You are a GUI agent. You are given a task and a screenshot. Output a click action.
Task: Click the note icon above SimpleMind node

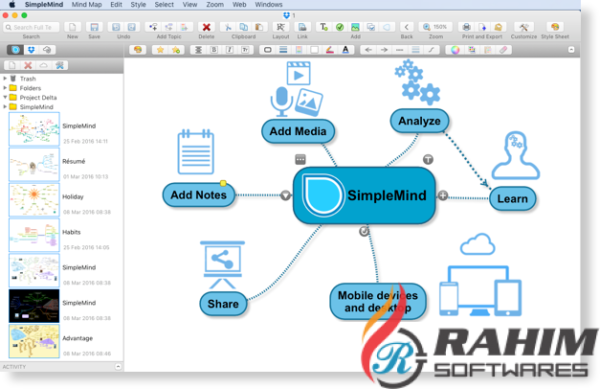click(300, 159)
